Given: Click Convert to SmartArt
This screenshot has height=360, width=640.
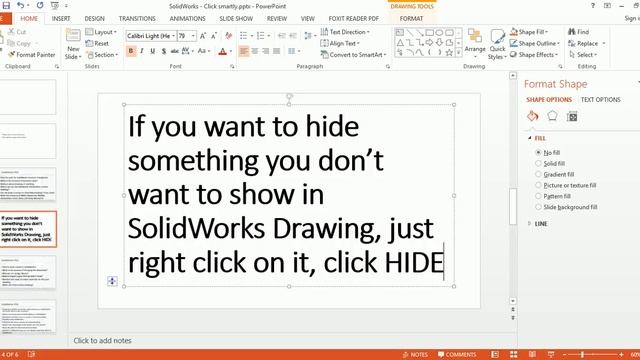Looking at the screenshot, I should (353, 54).
